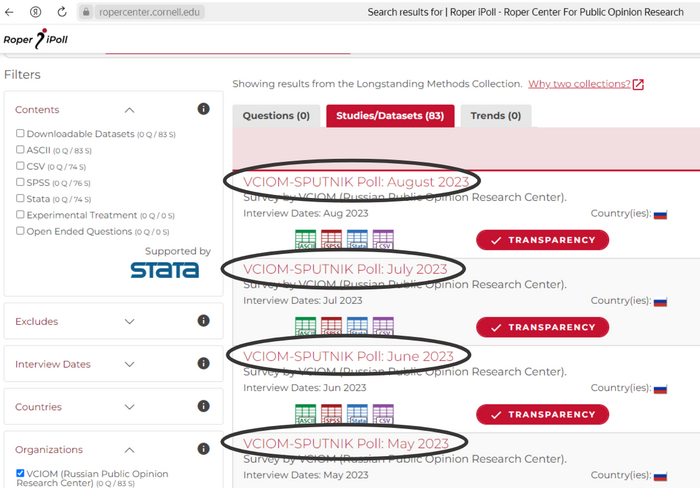Check the CSV filter checkbox

coord(20,166)
